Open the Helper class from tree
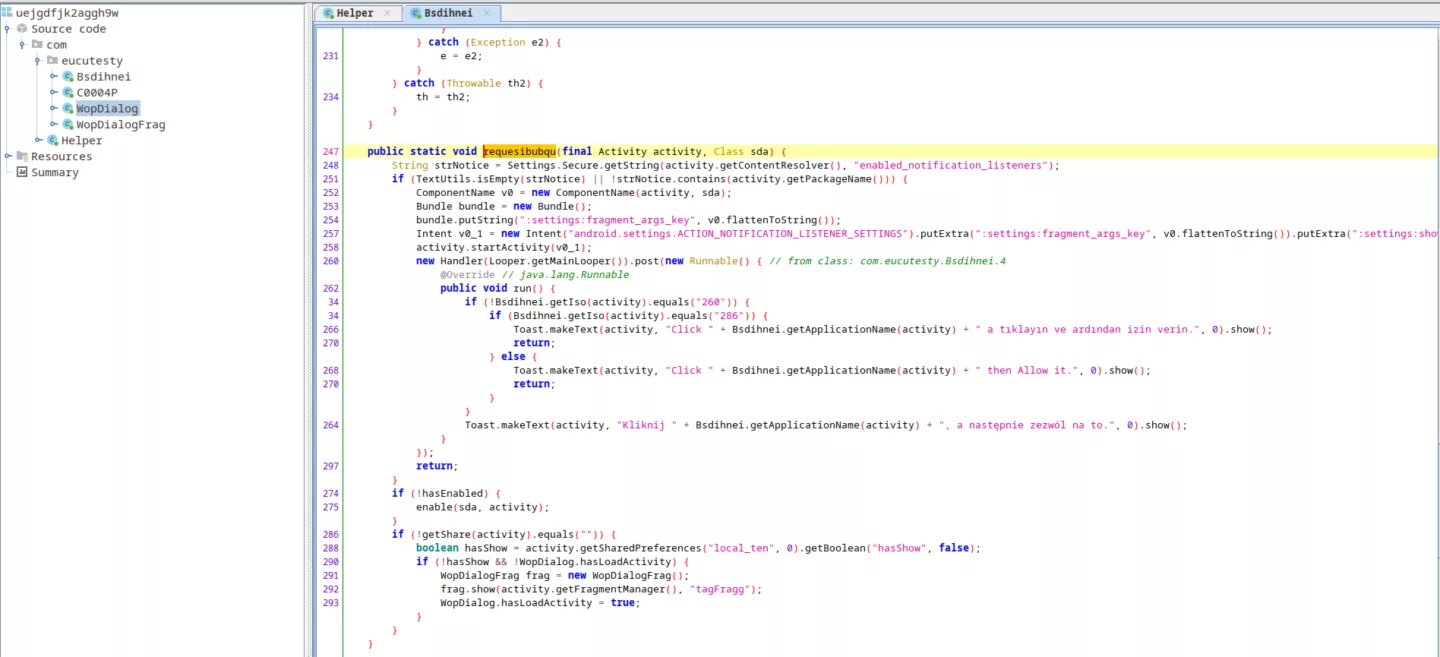The image size is (1440, 657). pyautogui.click(x=82, y=141)
